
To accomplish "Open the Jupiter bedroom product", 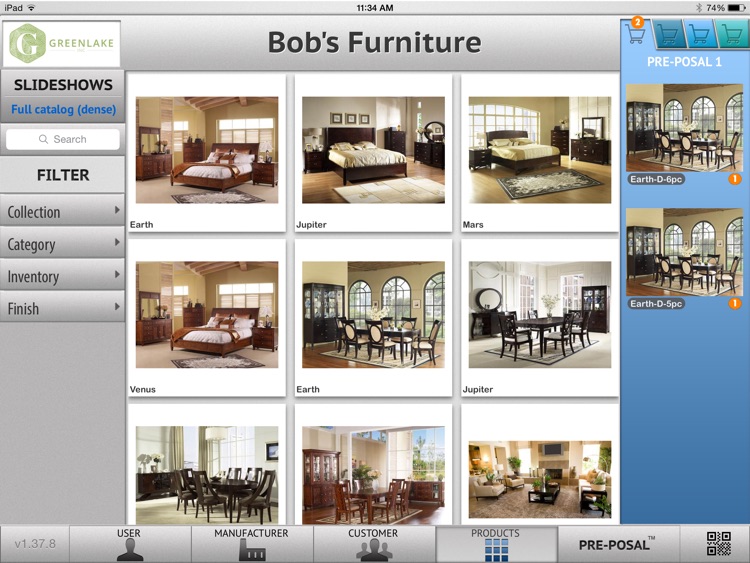I will click(373, 153).
